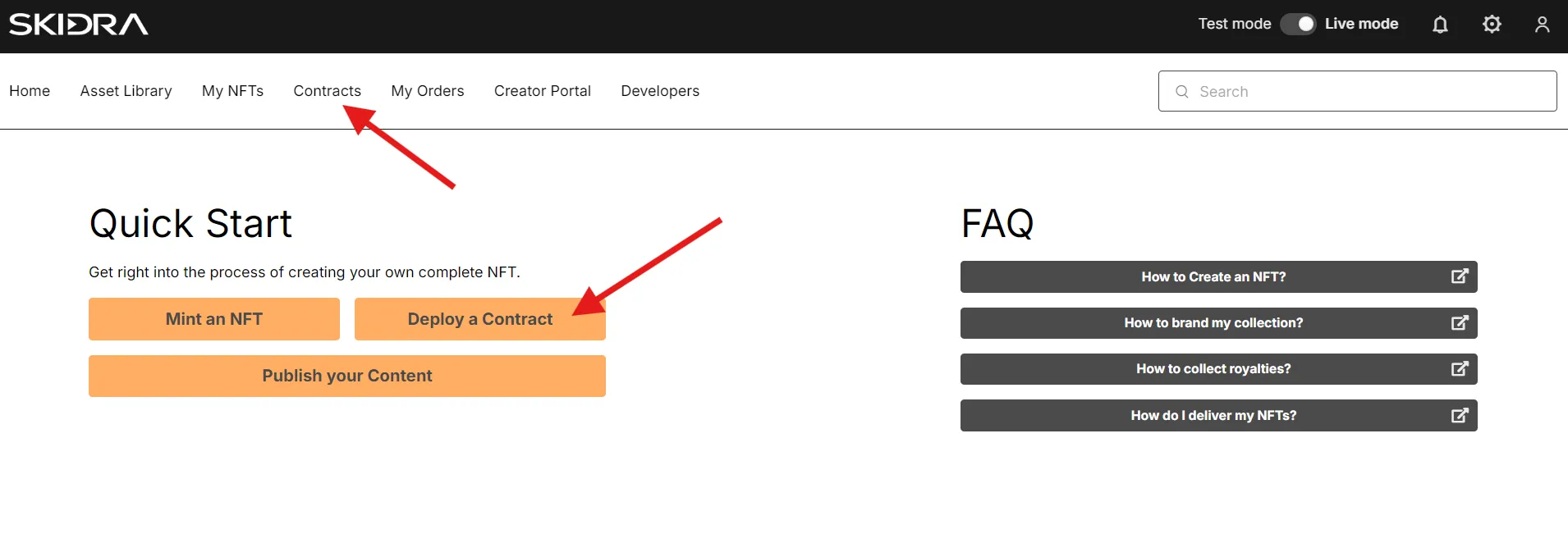Image resolution: width=1568 pixels, height=543 pixels.
Task: Open the user profile icon
Action: click(1543, 25)
